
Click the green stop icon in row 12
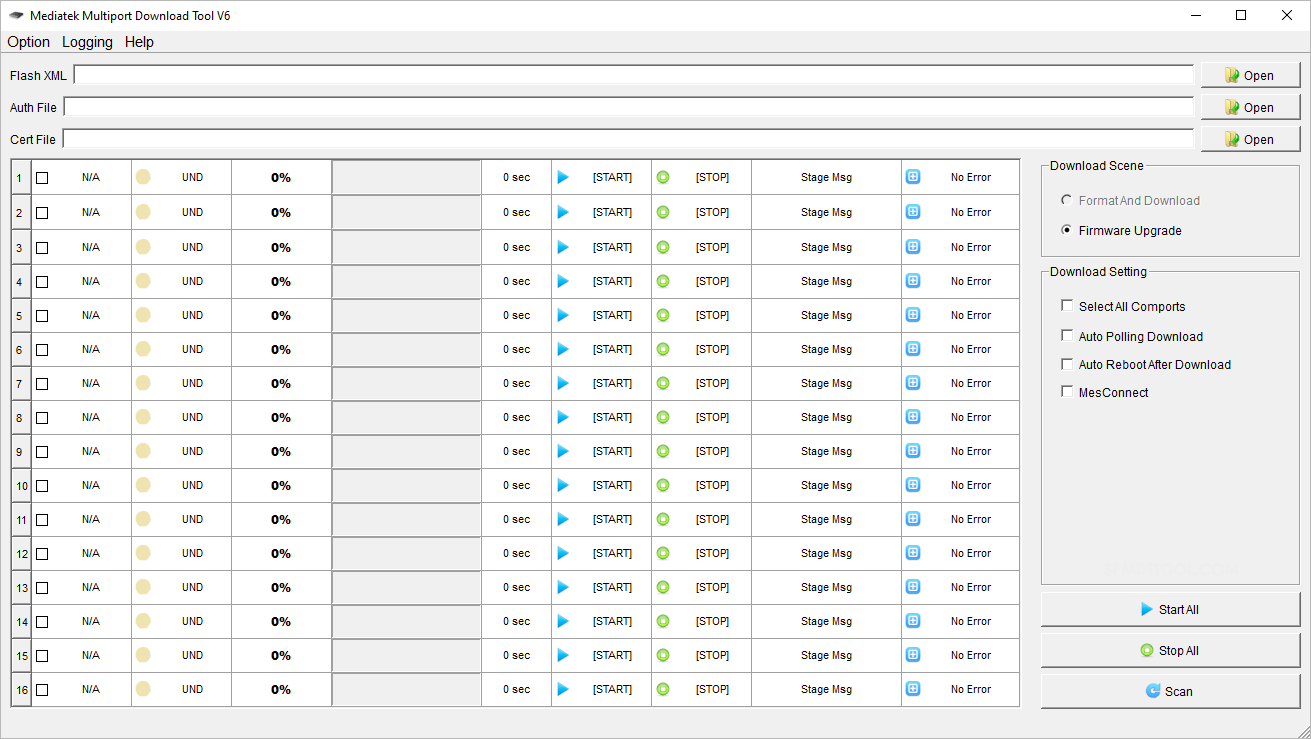click(663, 553)
